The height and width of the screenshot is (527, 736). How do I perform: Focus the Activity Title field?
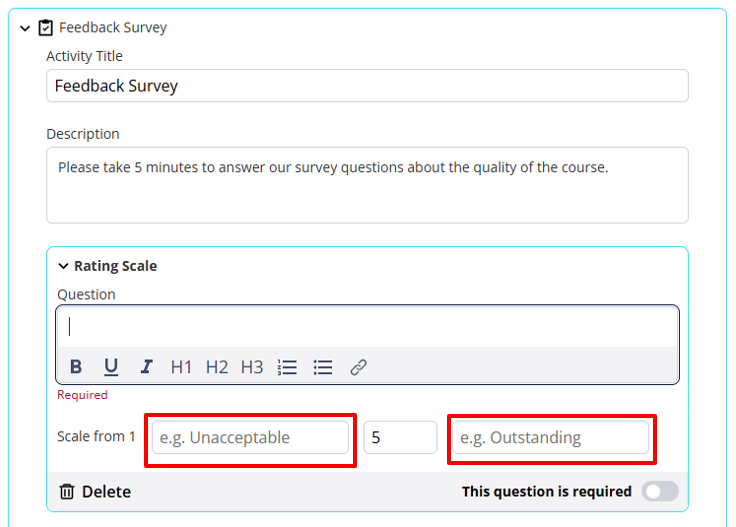[x=368, y=86]
